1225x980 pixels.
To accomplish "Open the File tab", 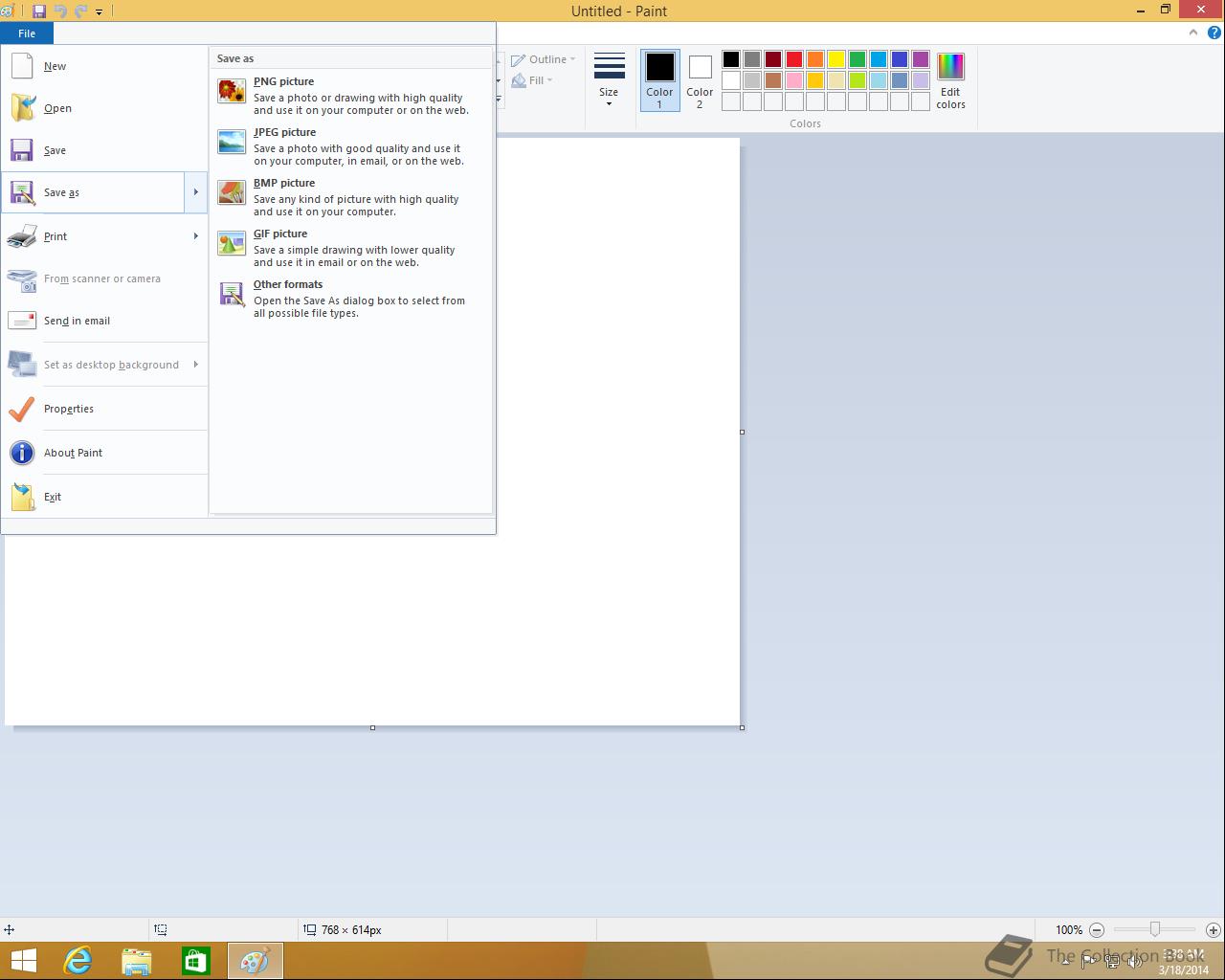I will (27, 33).
